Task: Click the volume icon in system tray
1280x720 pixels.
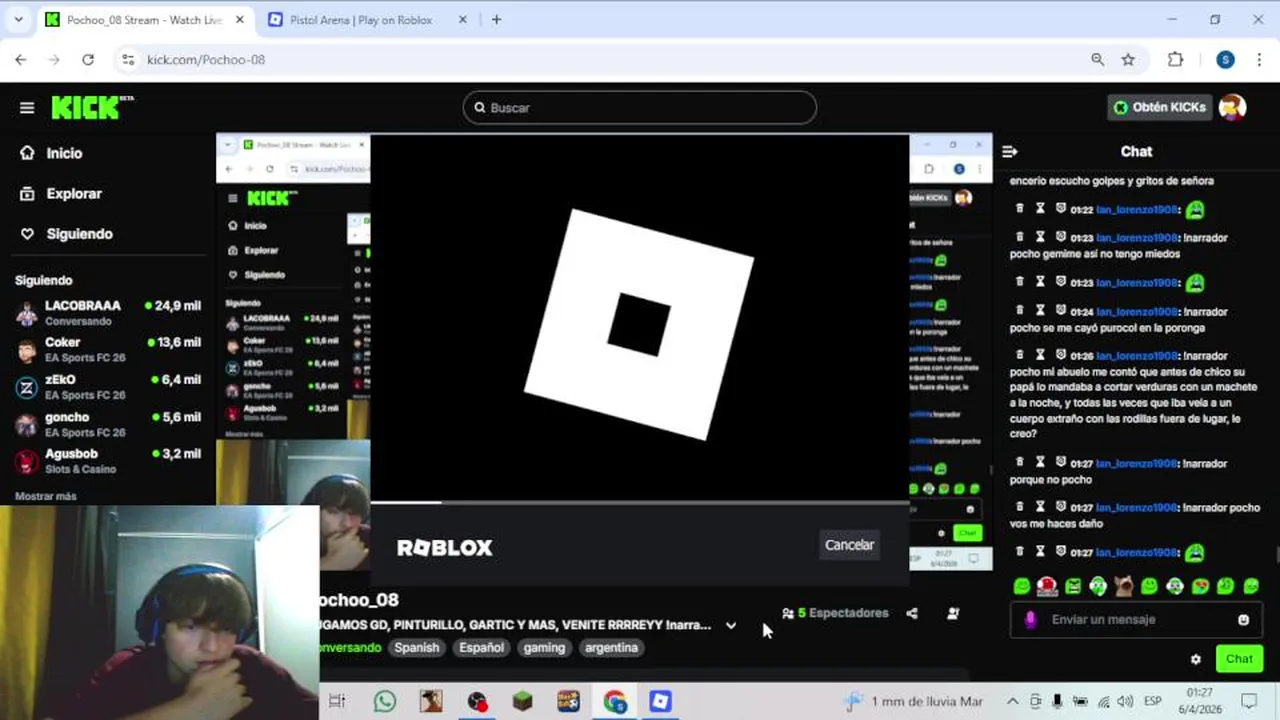Action: click(x=1125, y=702)
